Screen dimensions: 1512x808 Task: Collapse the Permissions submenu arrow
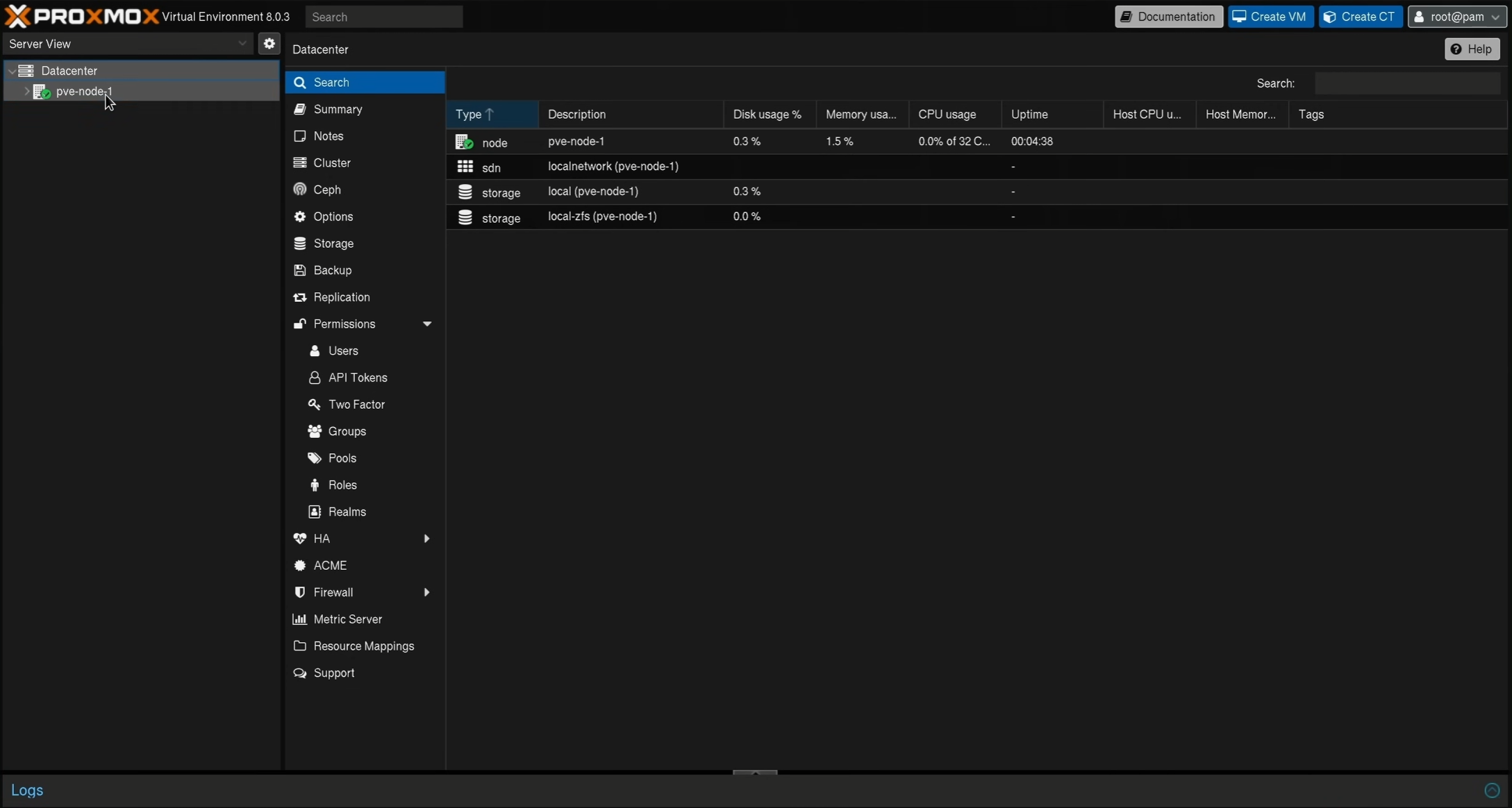(x=426, y=324)
